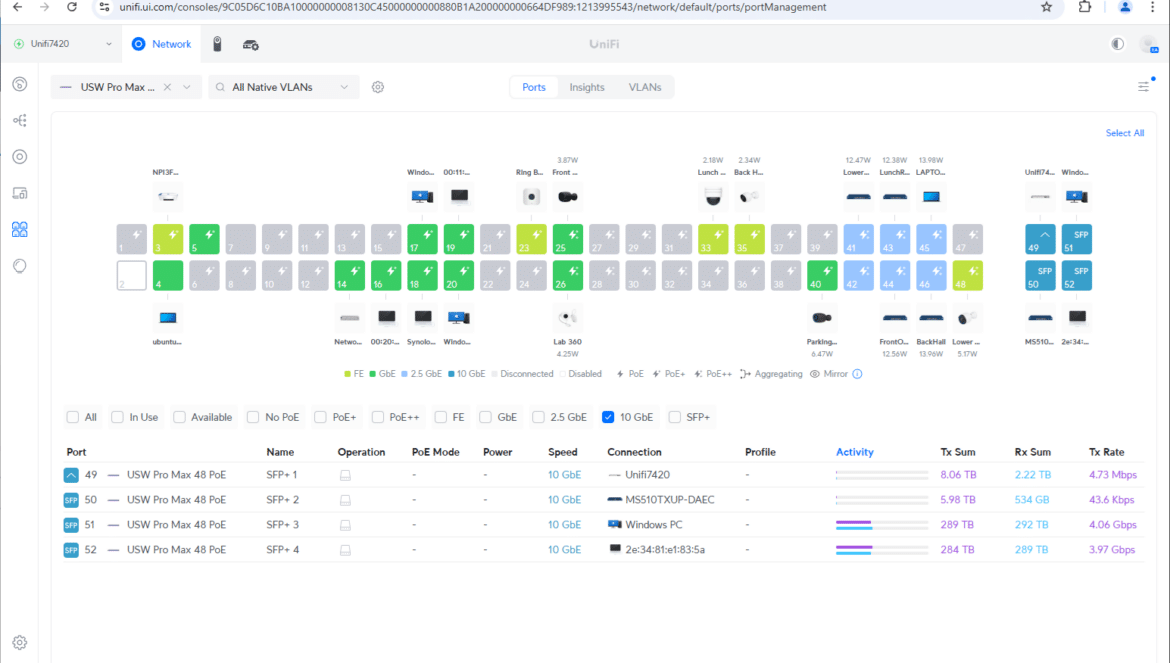
Task: Open the Settings gear at the sidebar bottom
Action: click(20, 642)
